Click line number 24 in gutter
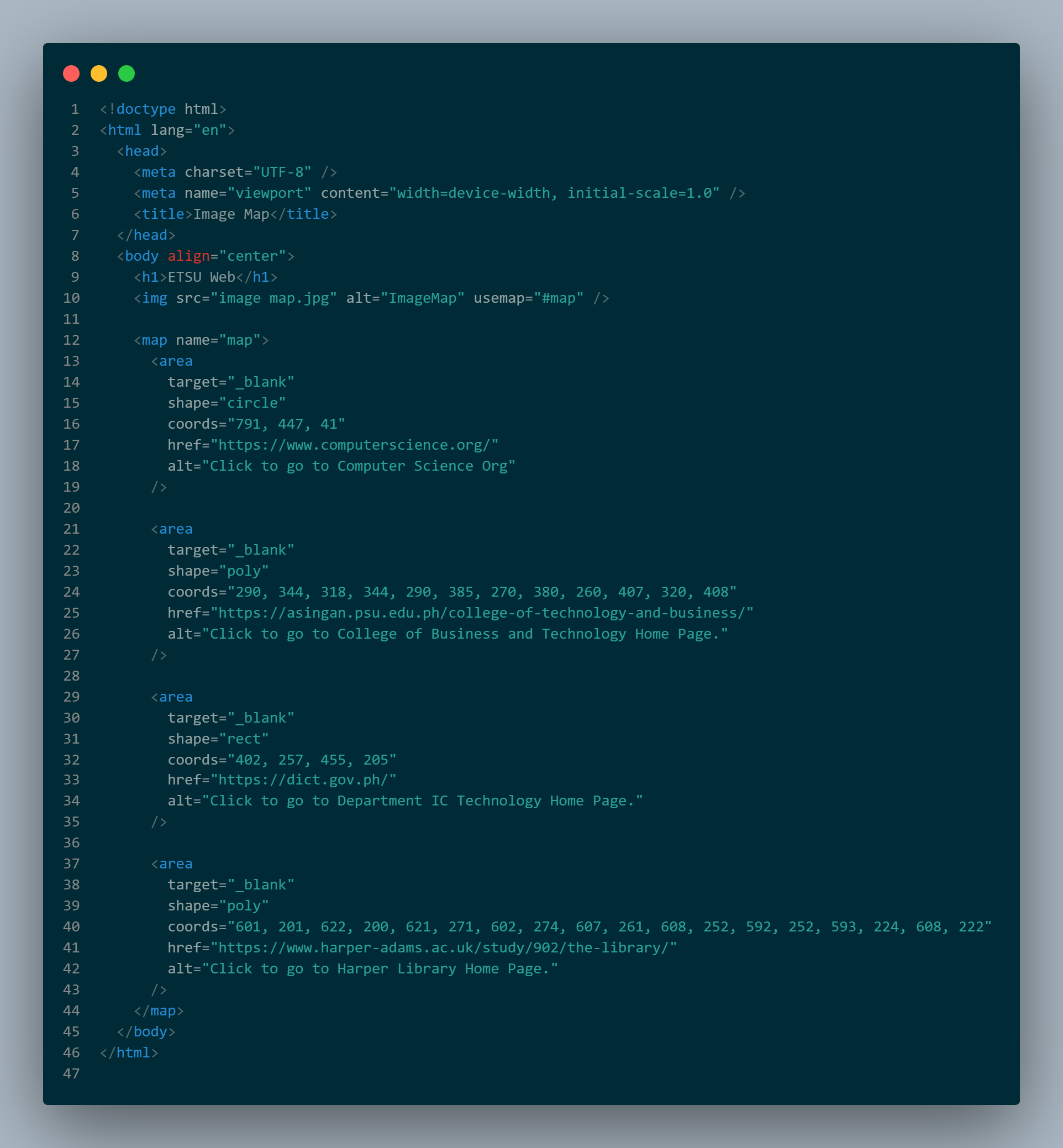 tap(71, 592)
